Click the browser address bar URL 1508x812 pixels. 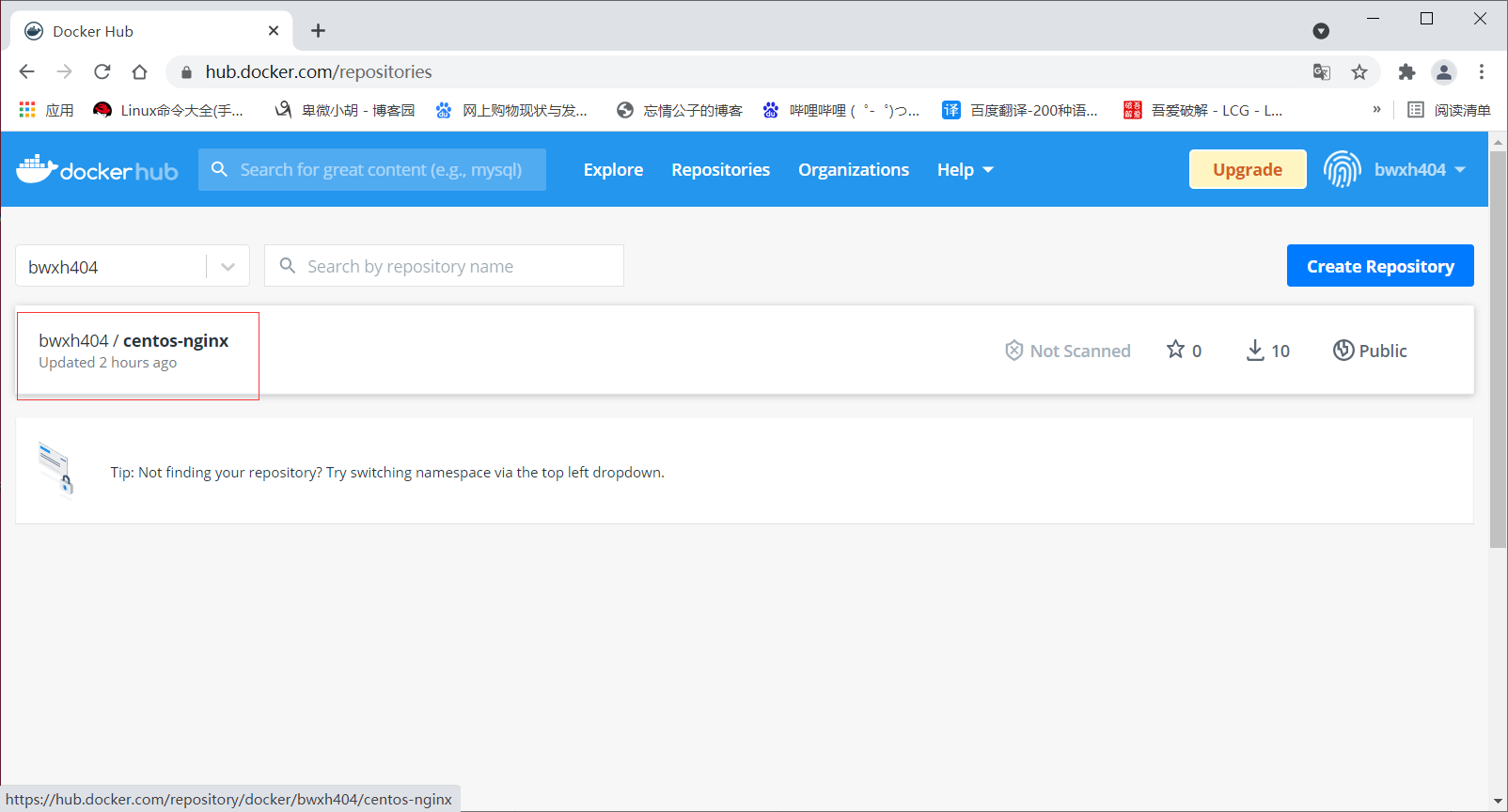319,71
